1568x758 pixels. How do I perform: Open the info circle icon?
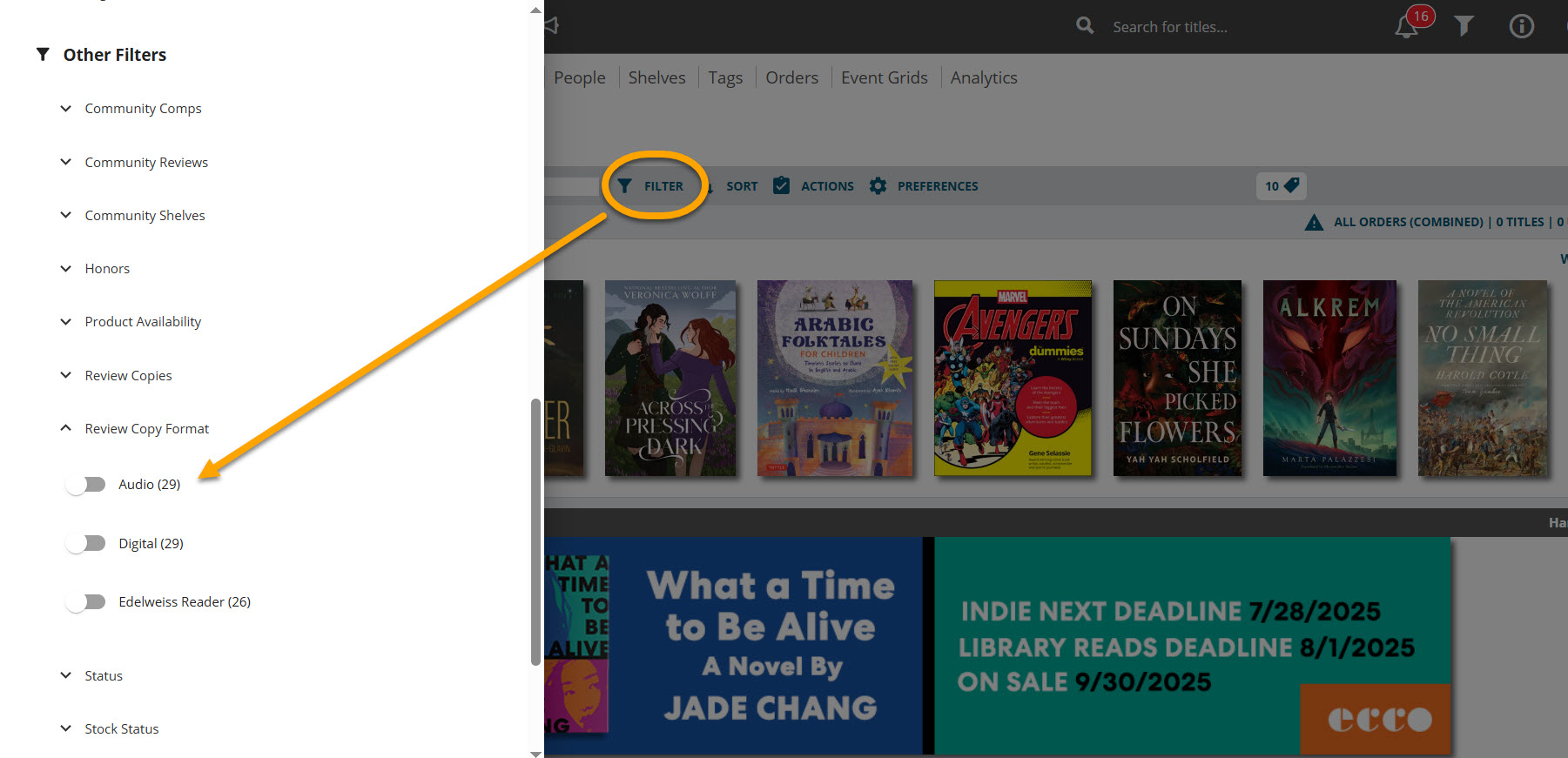coord(1521,26)
